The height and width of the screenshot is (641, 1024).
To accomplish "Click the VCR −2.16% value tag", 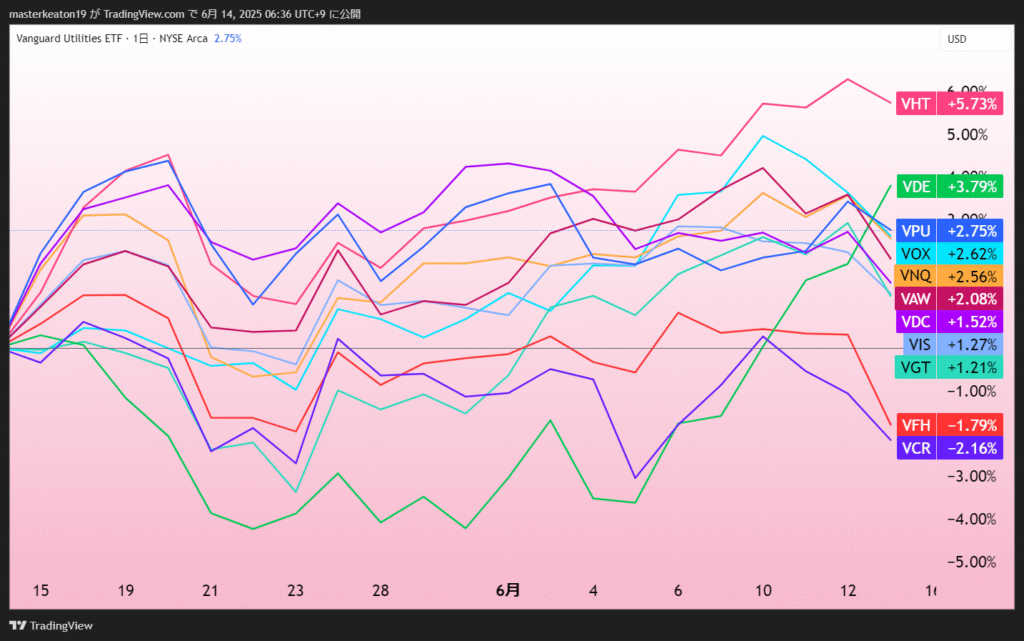I will click(970, 448).
